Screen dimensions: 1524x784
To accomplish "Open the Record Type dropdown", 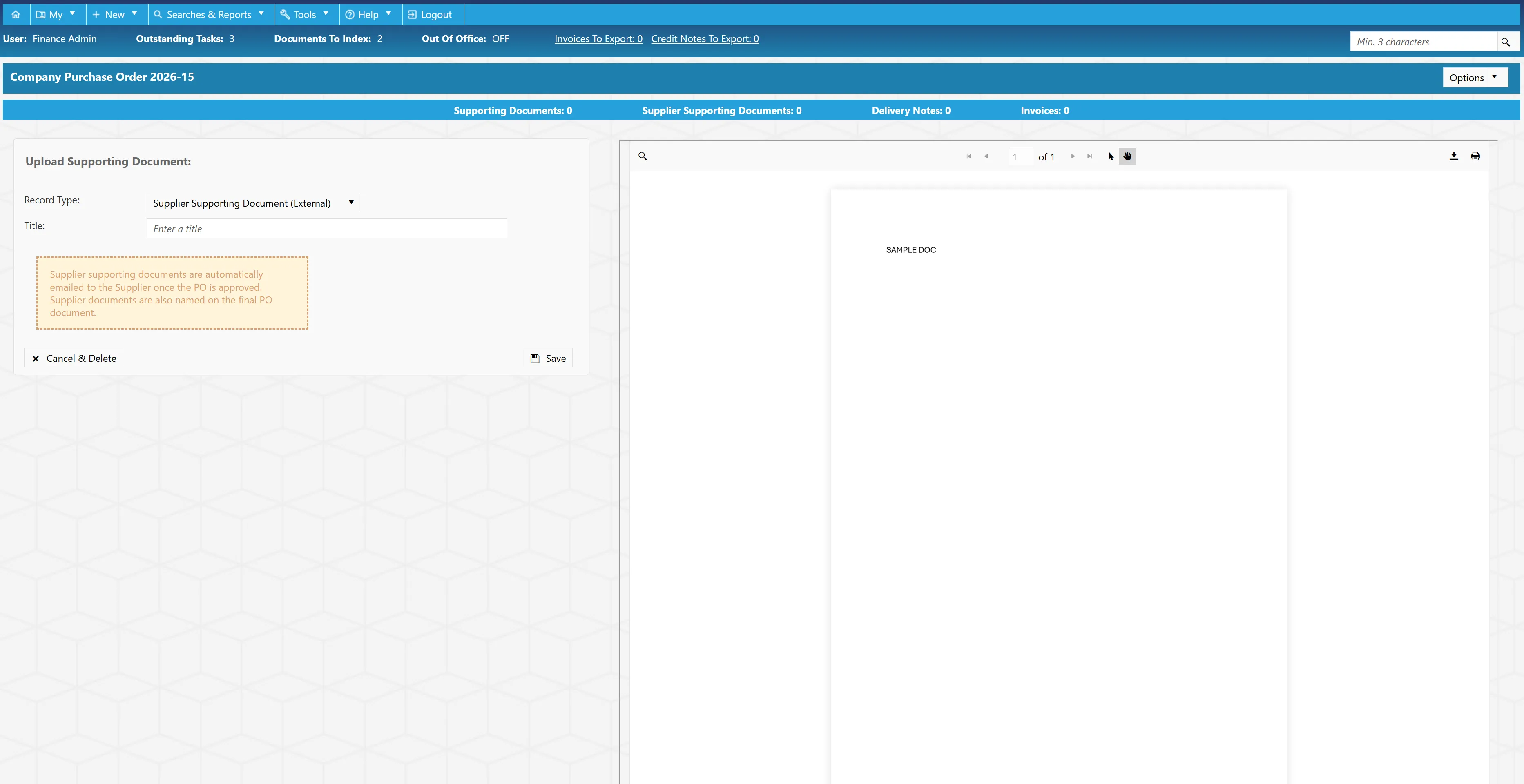I will (253, 203).
